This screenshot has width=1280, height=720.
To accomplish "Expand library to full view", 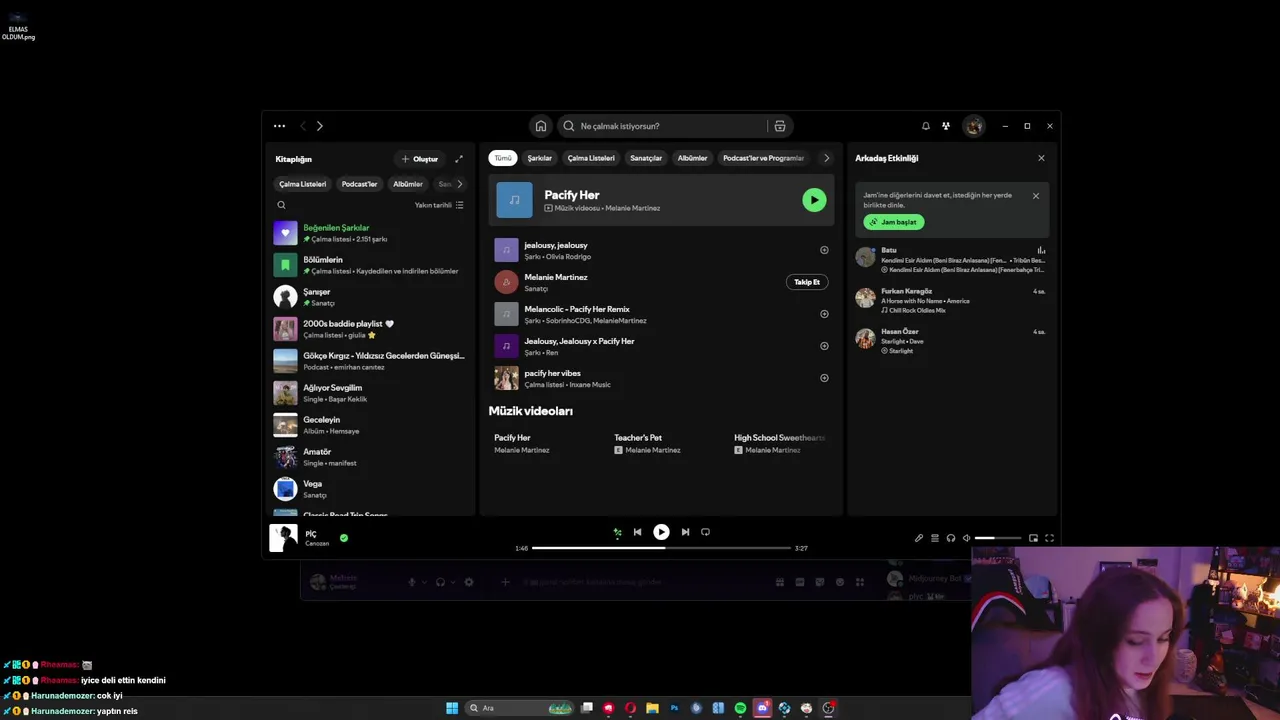I will tap(459, 159).
